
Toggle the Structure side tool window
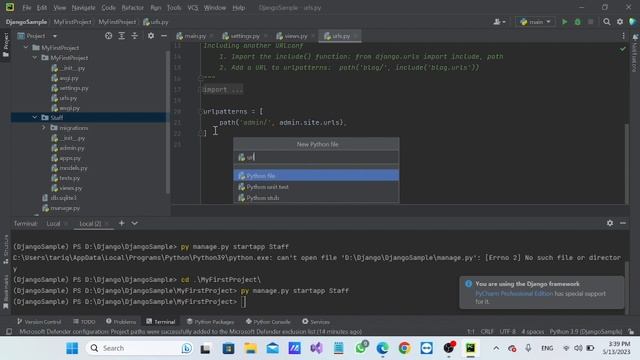click(x=5, y=250)
